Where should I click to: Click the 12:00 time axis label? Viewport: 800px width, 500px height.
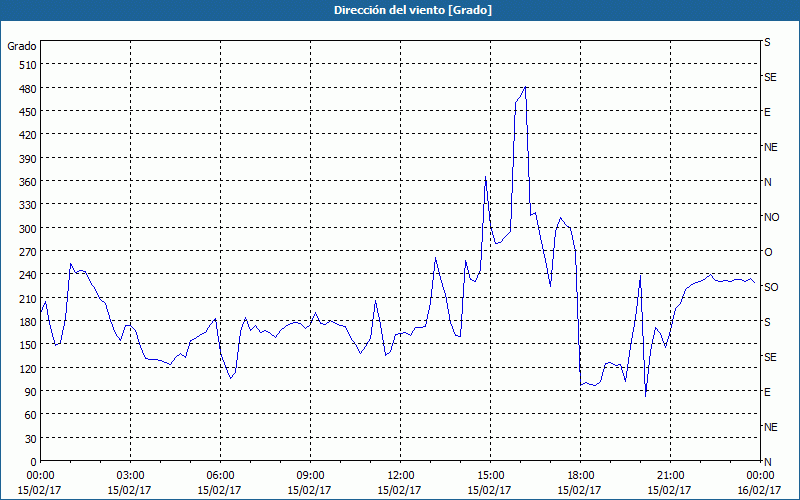coord(400,476)
